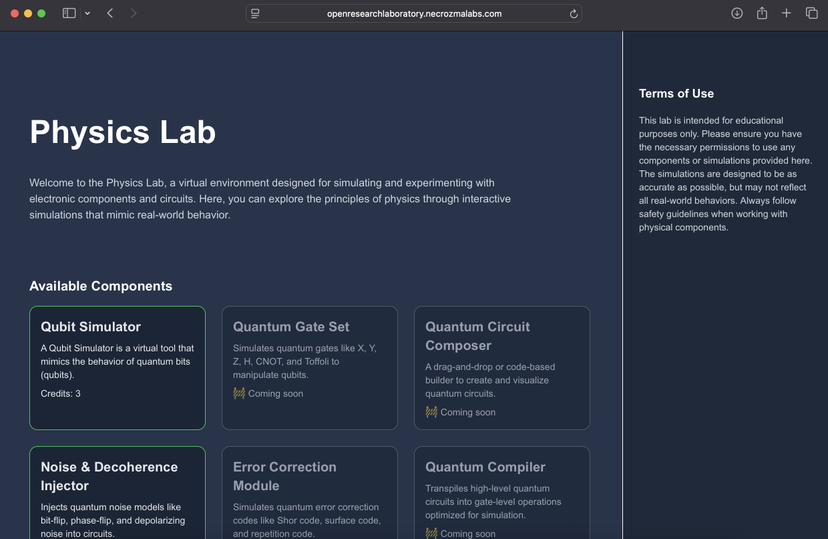Click the construction icon on Quantum Circuit Composer
Screen dimensions: 828x539
click(431, 412)
